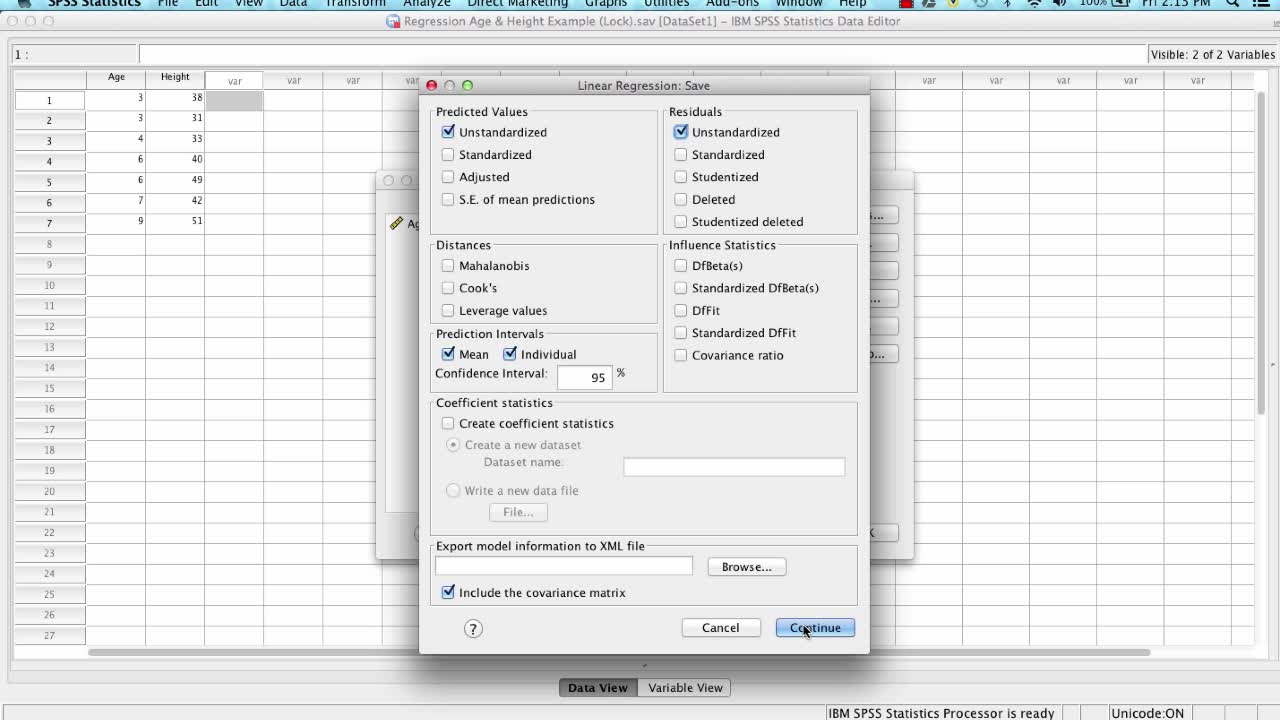Enable DfBeta(s) influence statistic

click(681, 266)
